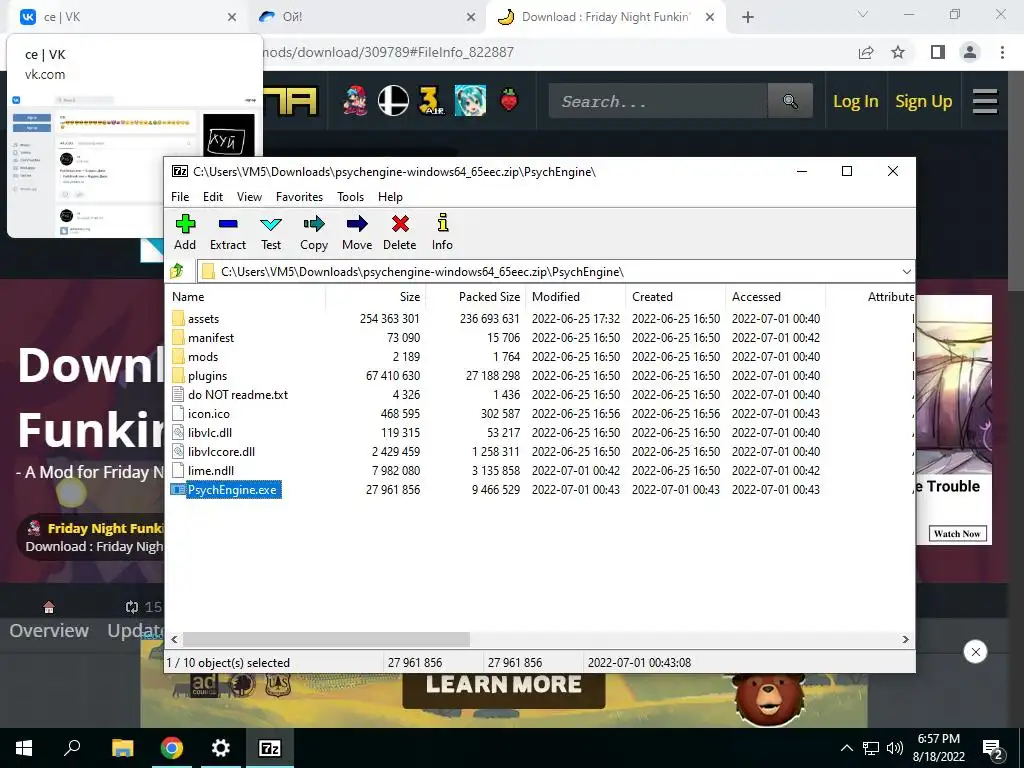The width and height of the screenshot is (1024, 768).
Task: Click the green Add button in 7-Zip
Action: coord(185,232)
